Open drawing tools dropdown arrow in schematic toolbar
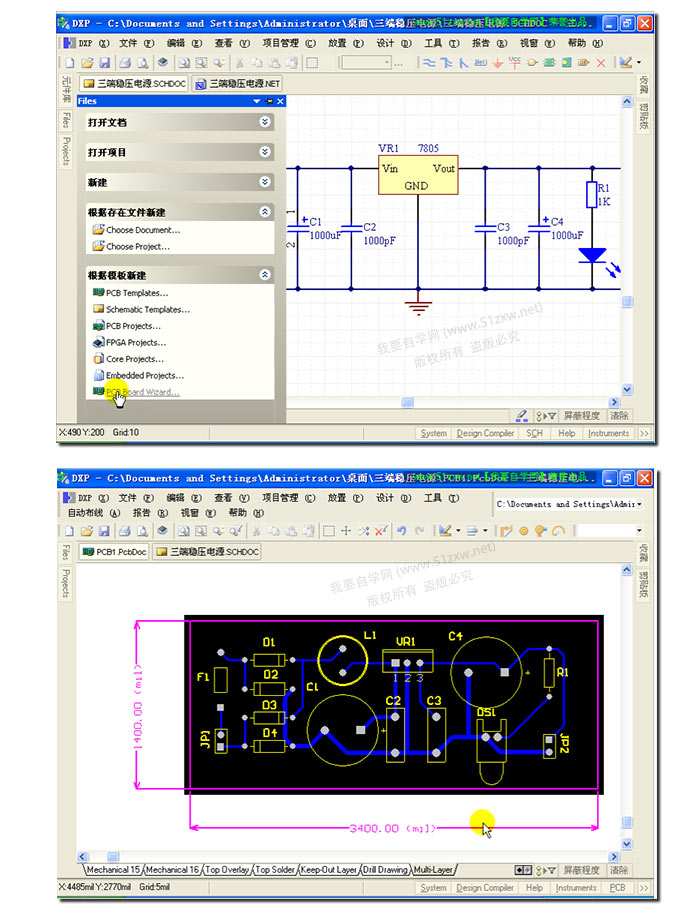The image size is (700, 919). coord(638,63)
